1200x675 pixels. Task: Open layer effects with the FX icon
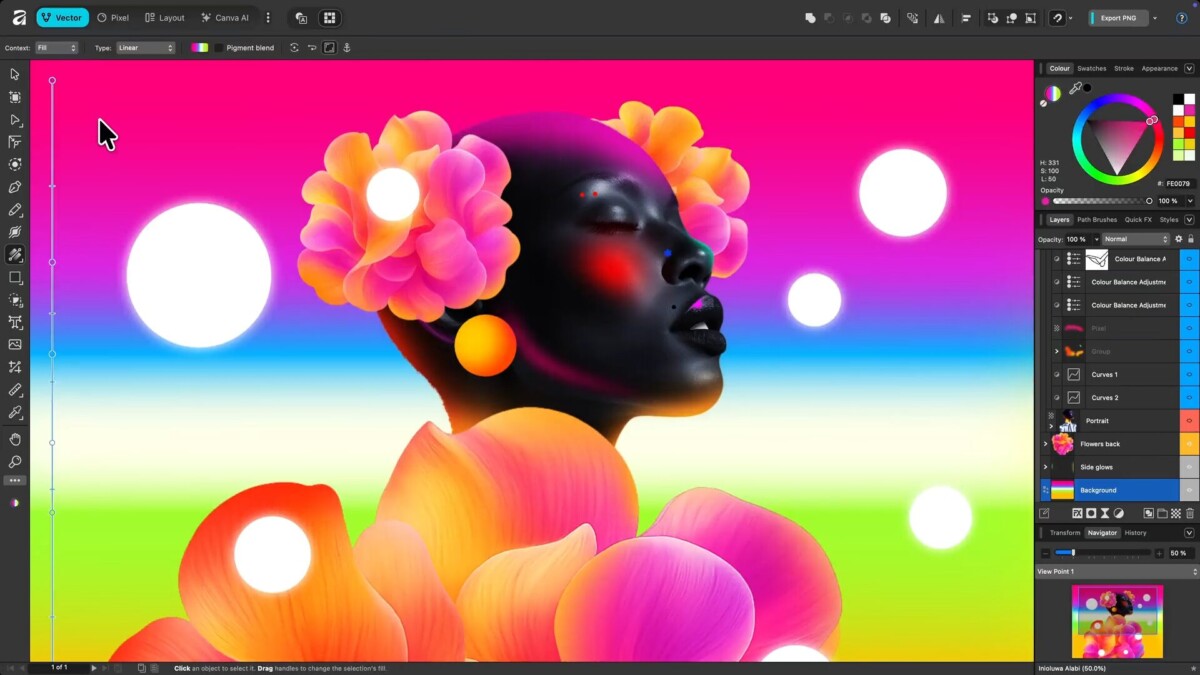click(1078, 513)
